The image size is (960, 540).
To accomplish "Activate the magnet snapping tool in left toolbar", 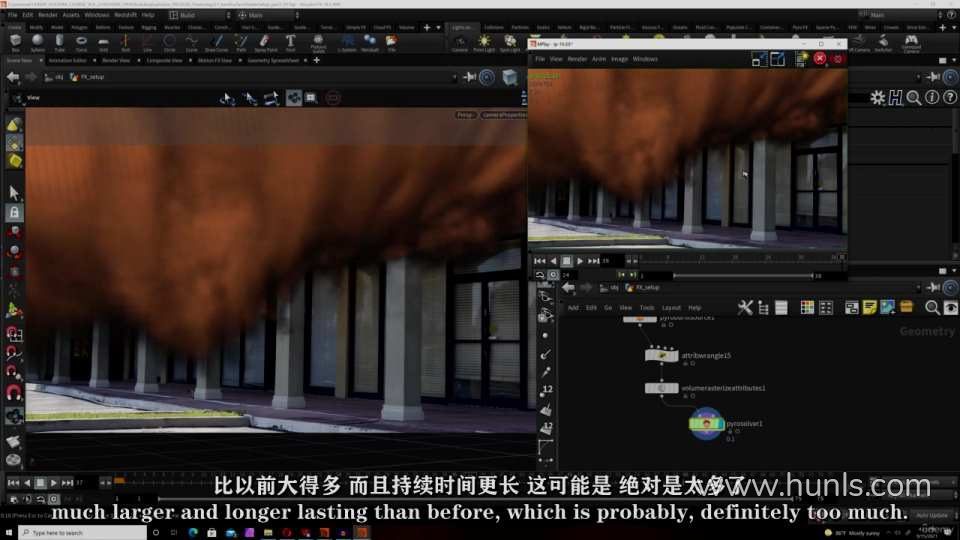I will tap(14, 392).
